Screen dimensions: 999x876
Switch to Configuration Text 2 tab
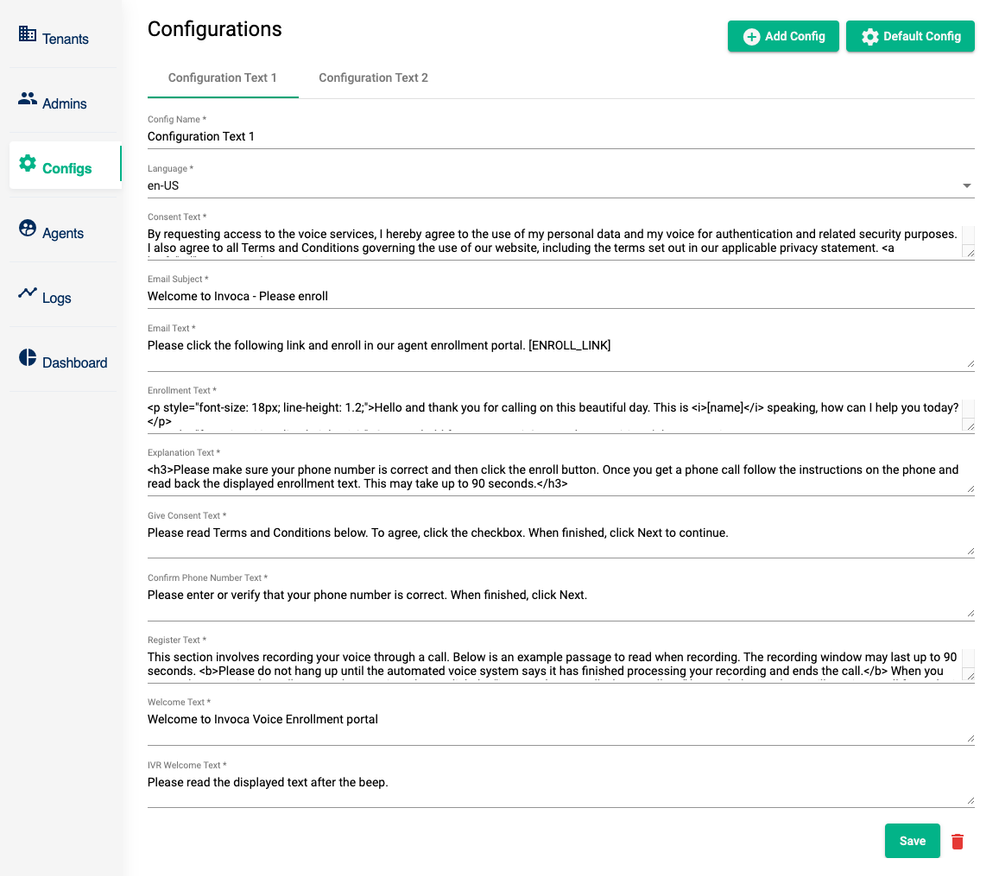[x=373, y=78]
